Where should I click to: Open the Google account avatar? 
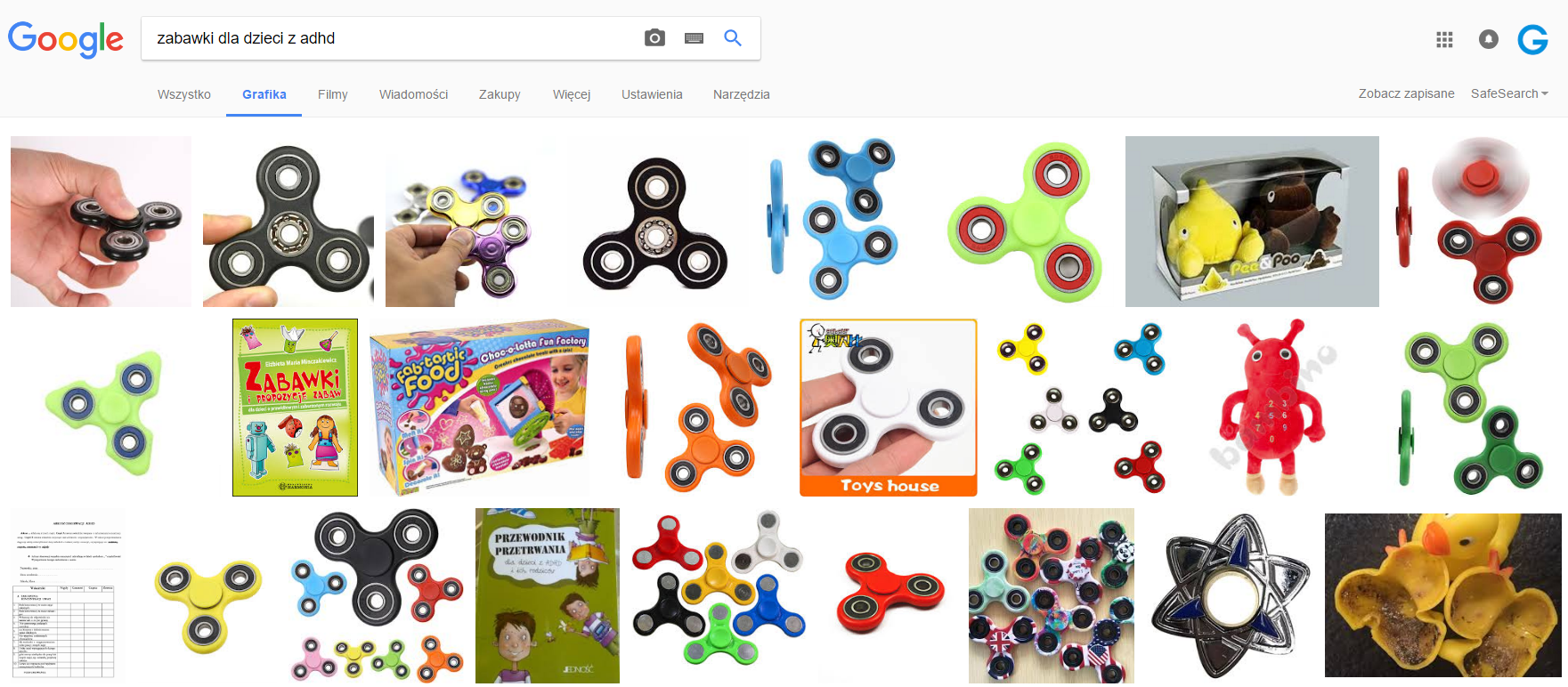pyautogui.click(x=1533, y=39)
